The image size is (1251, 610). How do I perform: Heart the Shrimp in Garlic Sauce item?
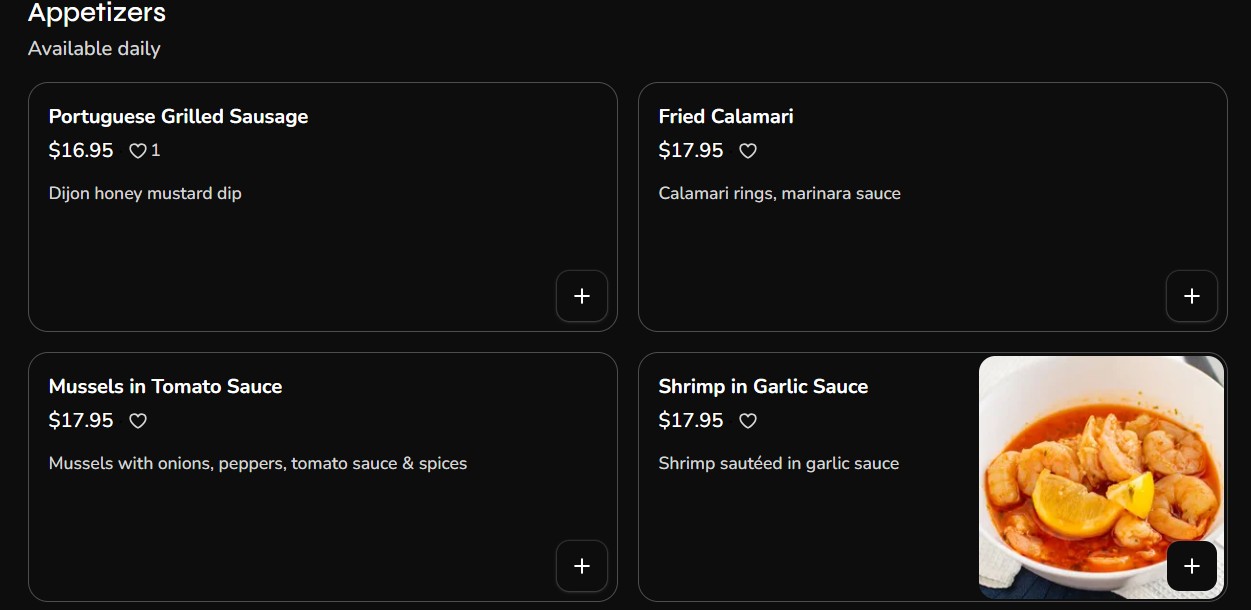click(x=748, y=421)
